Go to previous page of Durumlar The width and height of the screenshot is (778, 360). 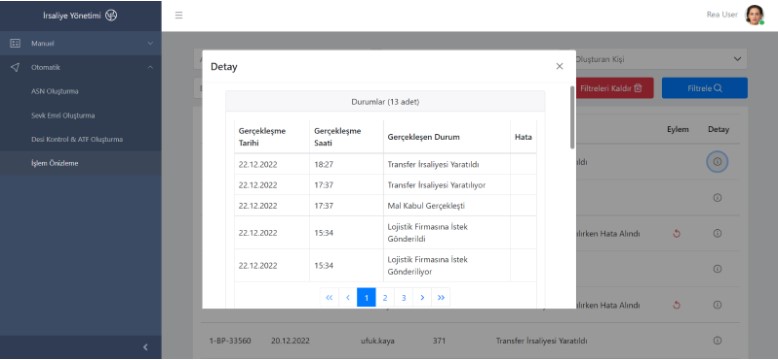348,298
